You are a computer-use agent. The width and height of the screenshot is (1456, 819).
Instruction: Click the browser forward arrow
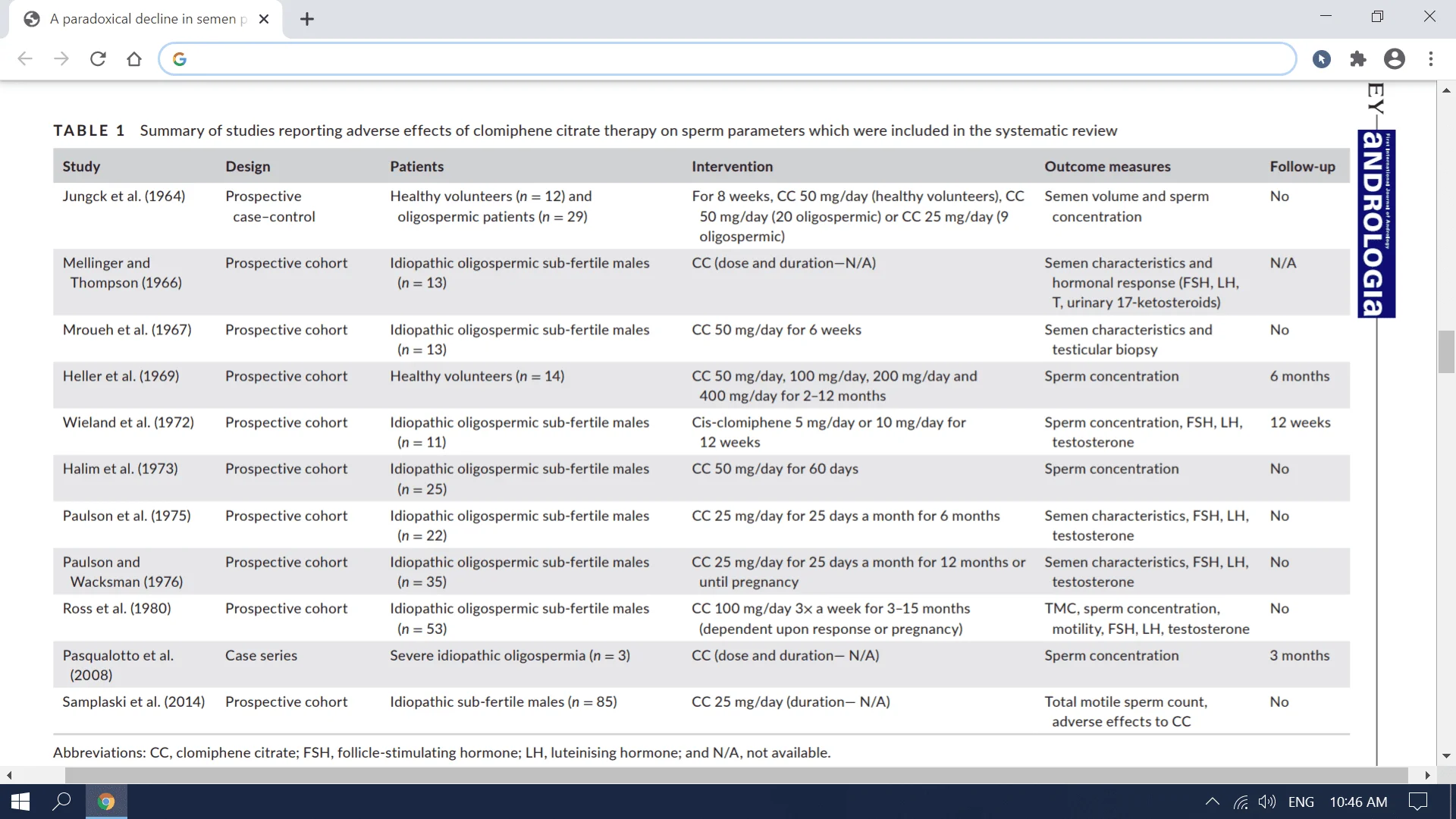click(61, 59)
